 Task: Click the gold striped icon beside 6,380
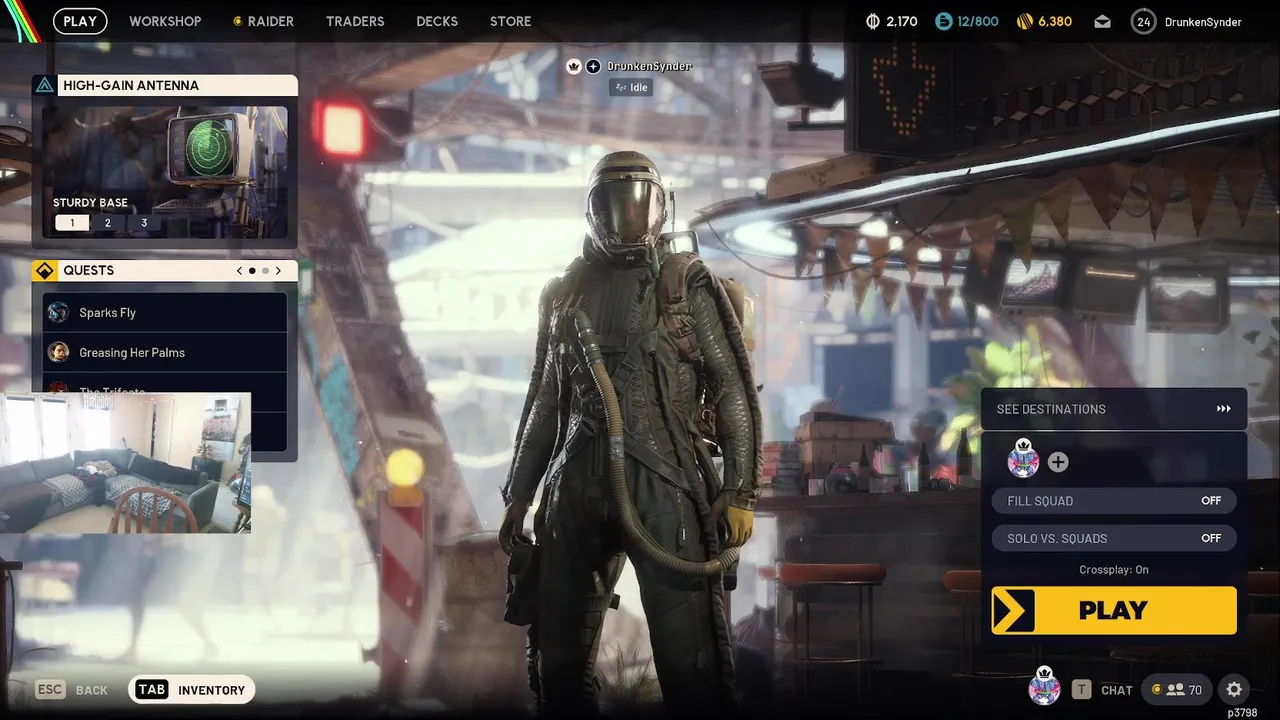[1025, 21]
